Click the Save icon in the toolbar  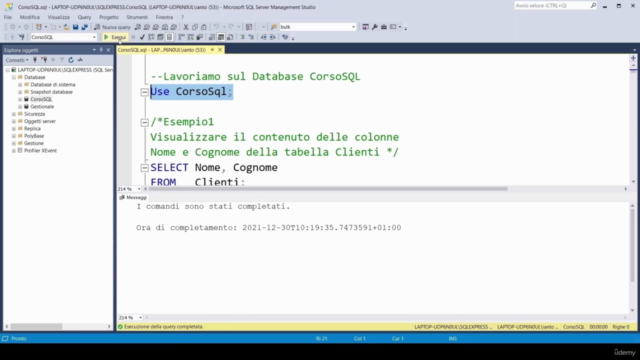76,27
